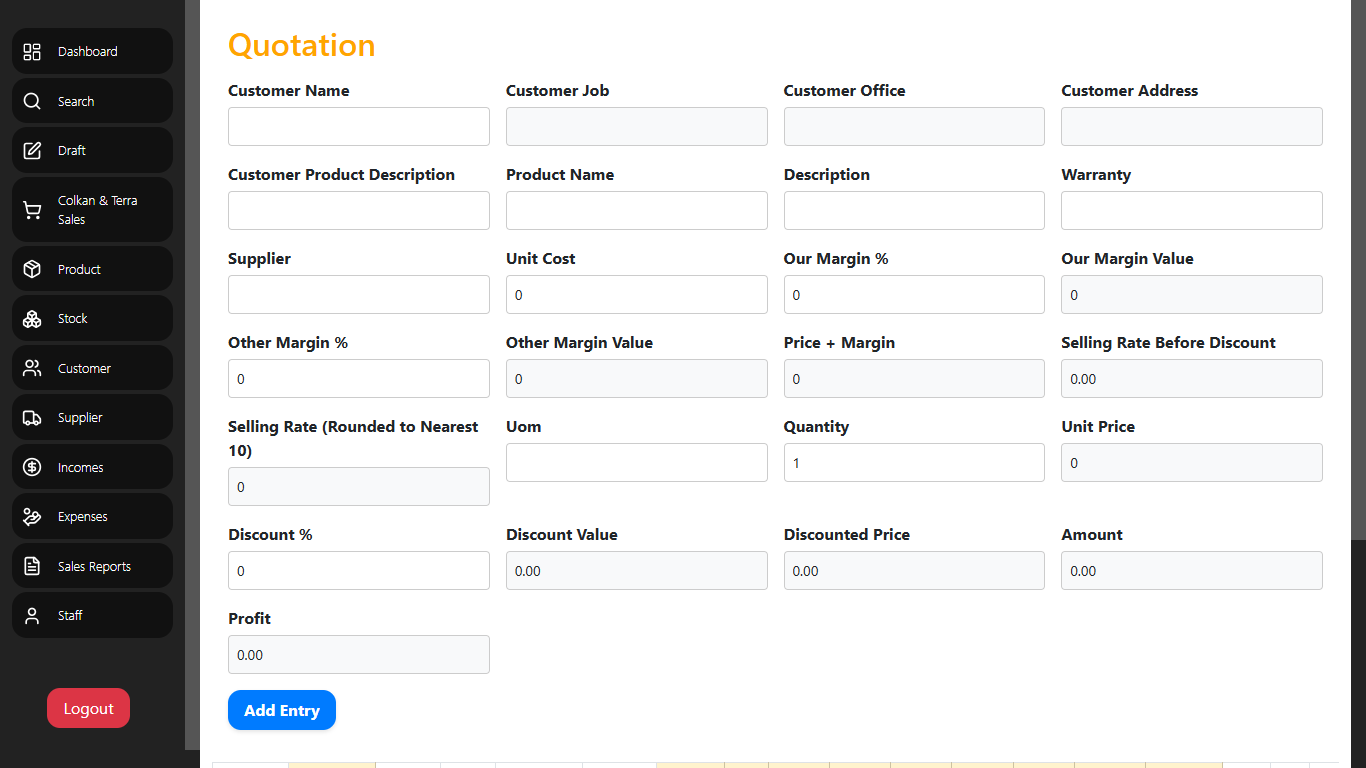Open Colkan & Terra Sales label

pos(98,210)
